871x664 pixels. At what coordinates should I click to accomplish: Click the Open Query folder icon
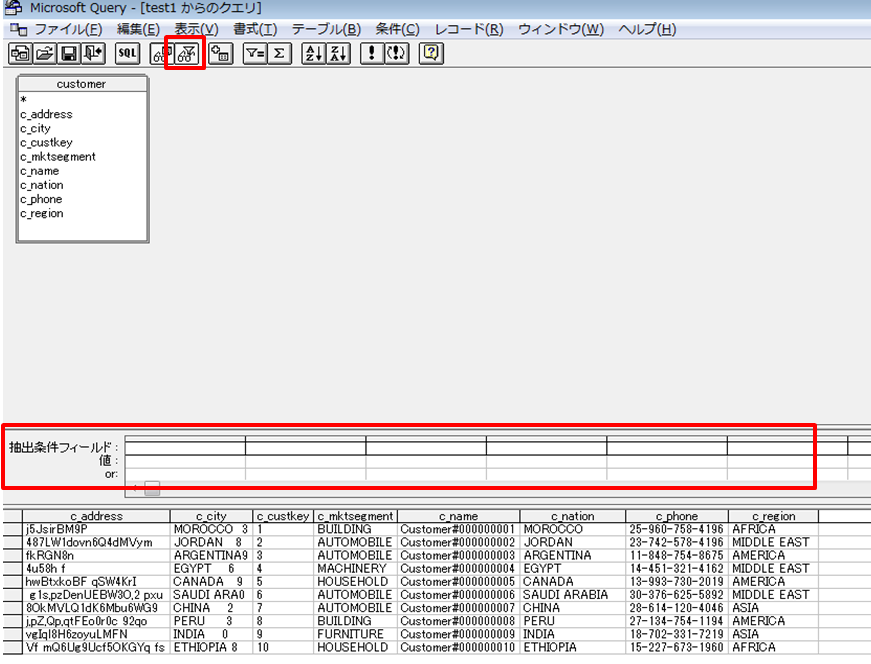point(44,53)
